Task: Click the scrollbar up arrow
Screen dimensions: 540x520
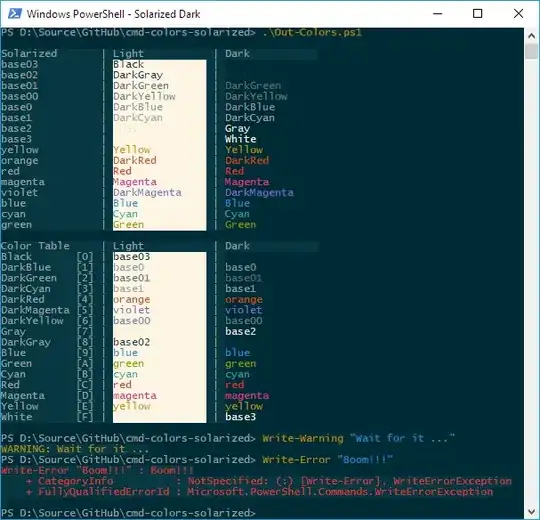Action: pyautogui.click(x=531, y=36)
